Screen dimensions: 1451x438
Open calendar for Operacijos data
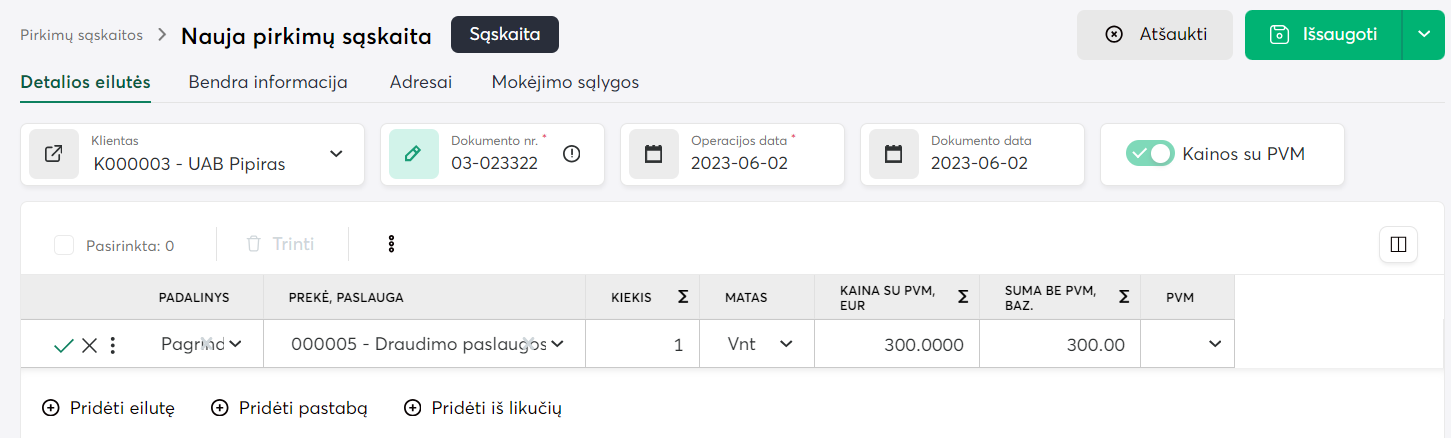(654, 154)
